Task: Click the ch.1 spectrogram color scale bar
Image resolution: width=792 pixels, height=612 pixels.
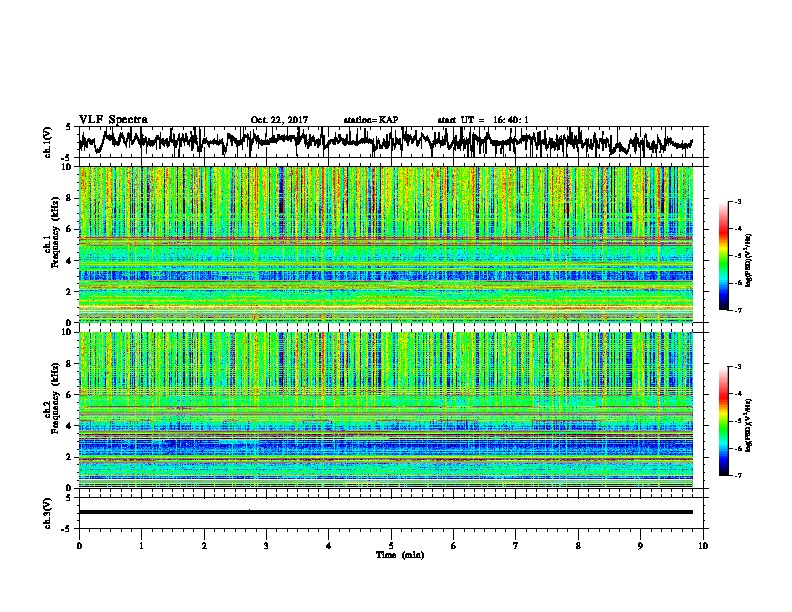Action: [724, 256]
